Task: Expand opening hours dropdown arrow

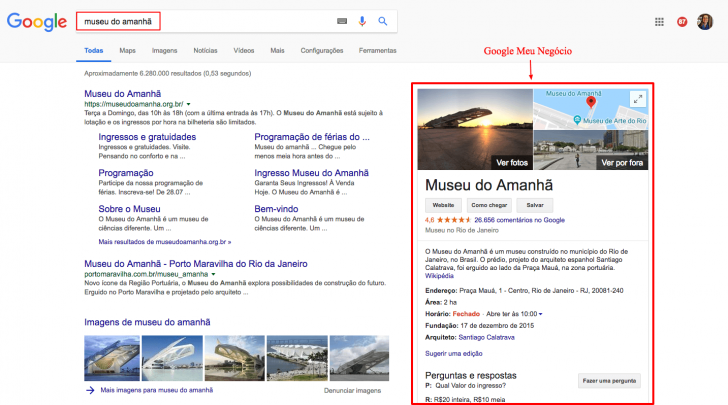Action: coord(540,314)
